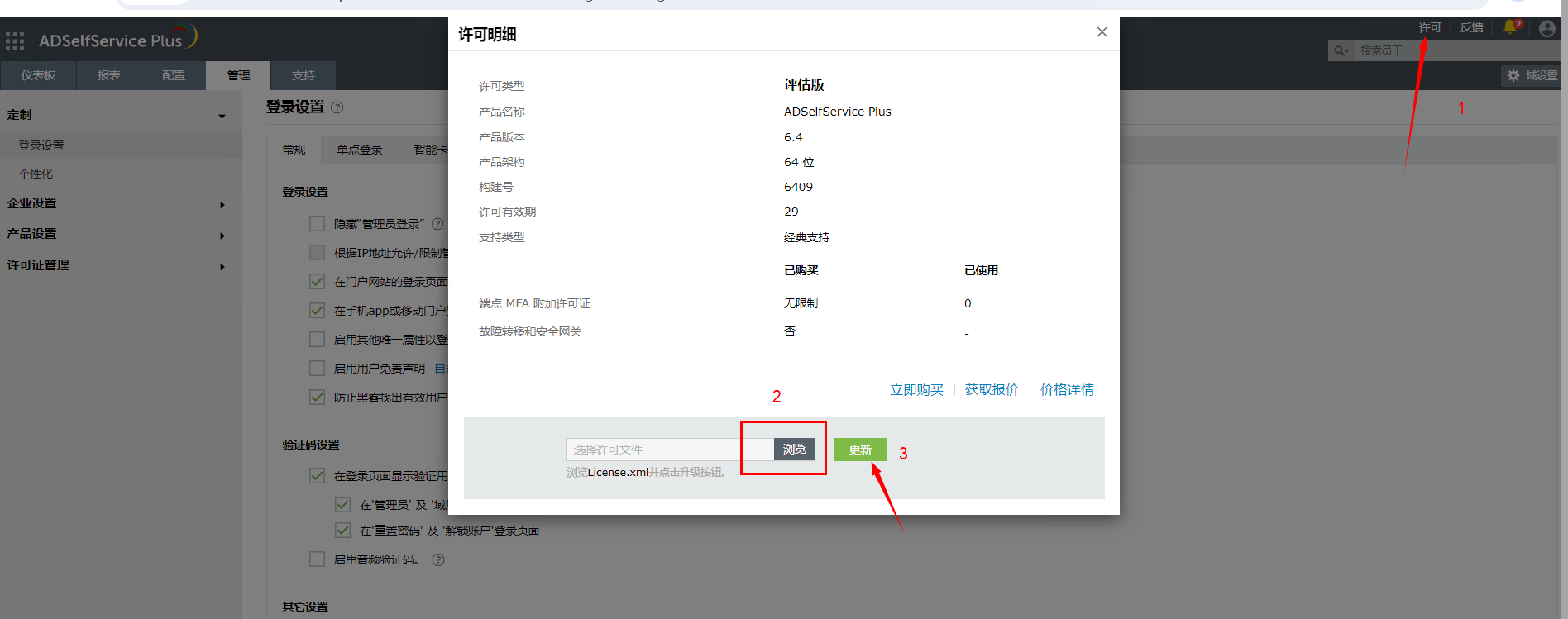Screen dimensions: 1568x619
Task: Click the green 更新 button
Action: (x=860, y=450)
